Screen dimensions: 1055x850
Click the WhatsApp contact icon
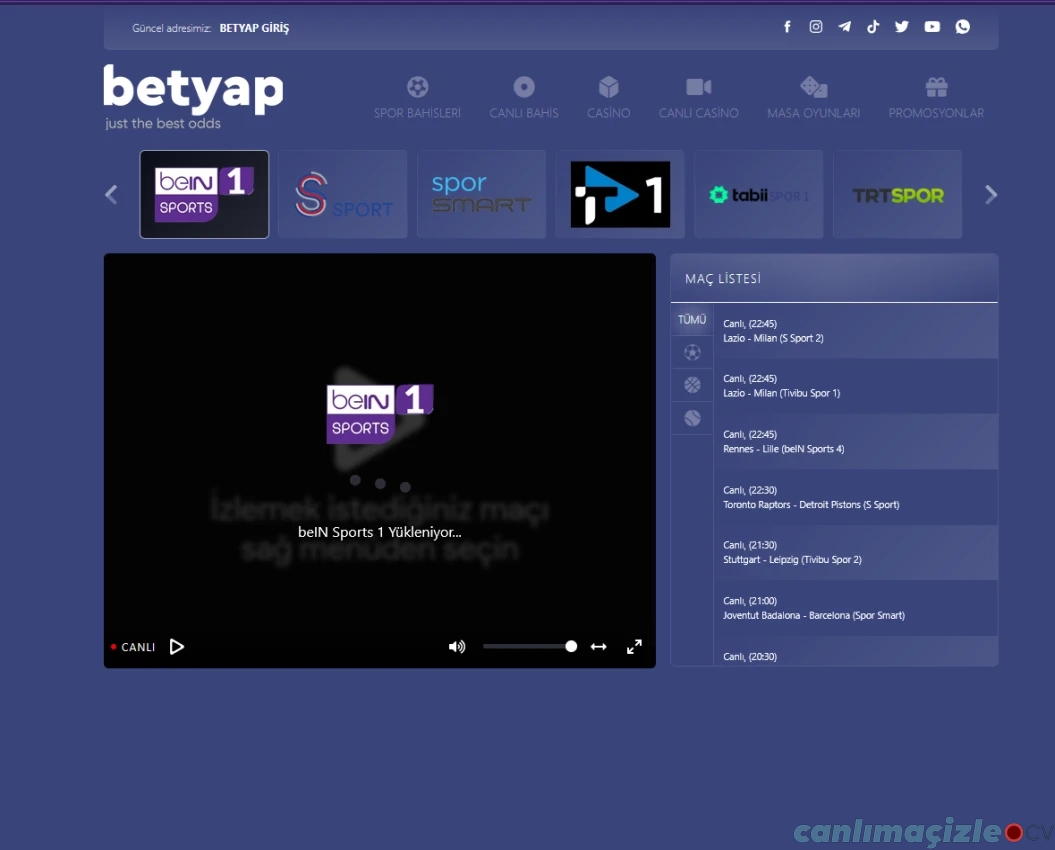point(962,27)
